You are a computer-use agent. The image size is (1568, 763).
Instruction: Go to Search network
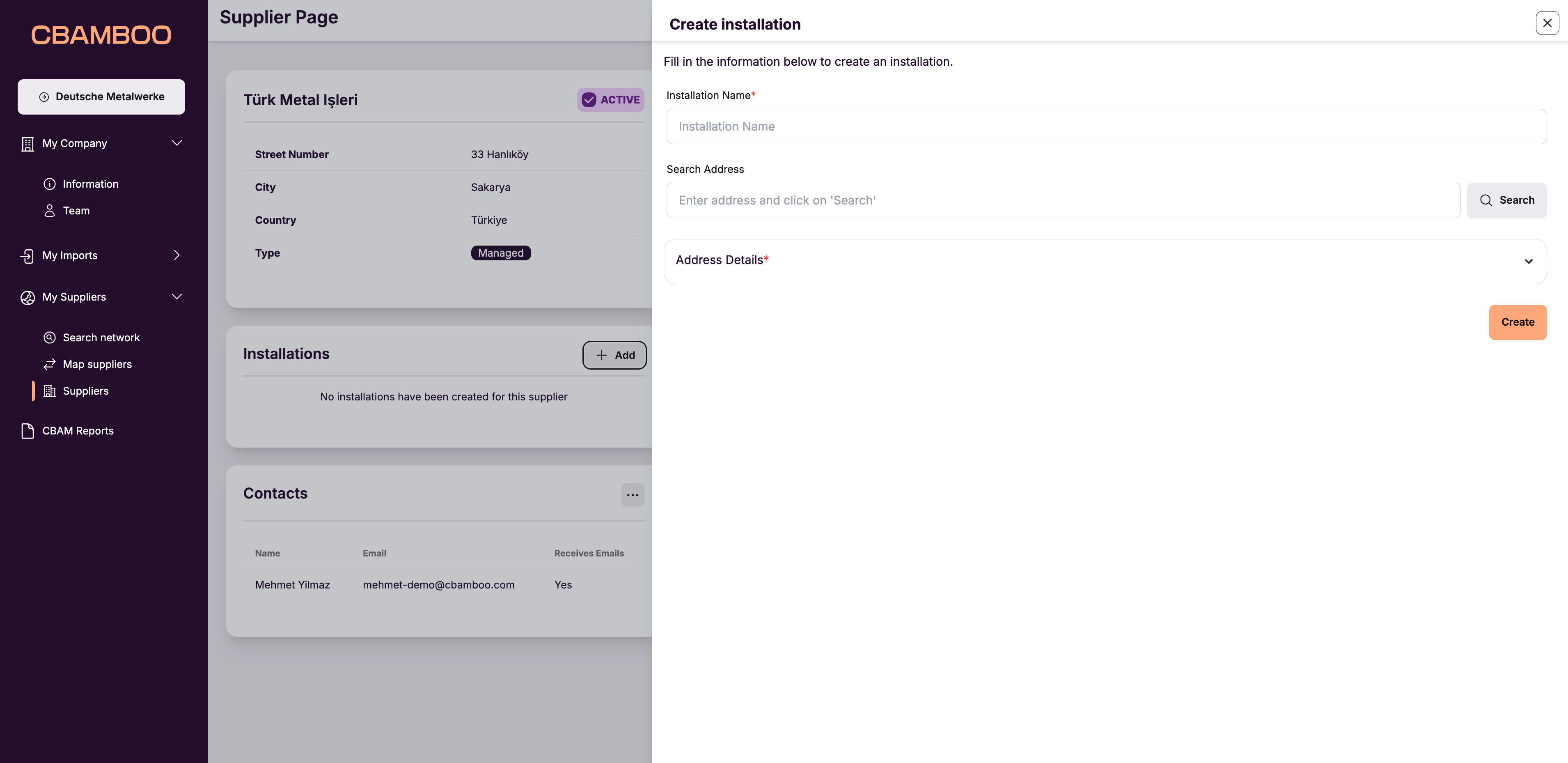point(101,337)
